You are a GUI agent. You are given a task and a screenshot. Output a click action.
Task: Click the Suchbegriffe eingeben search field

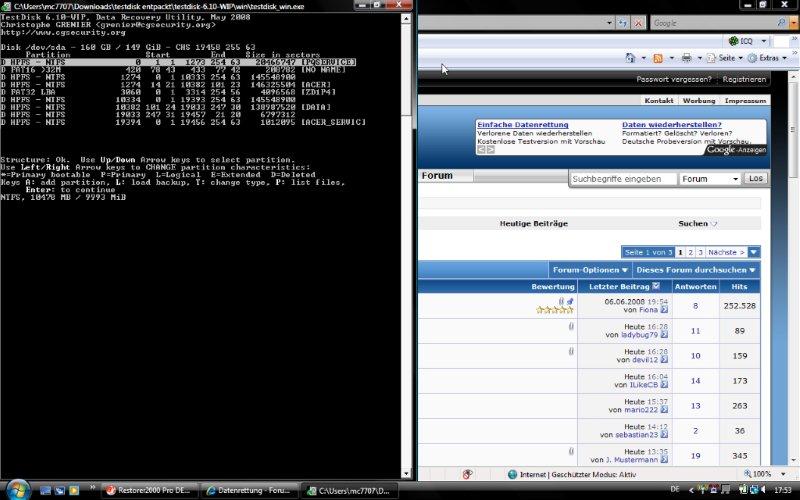[x=623, y=179]
